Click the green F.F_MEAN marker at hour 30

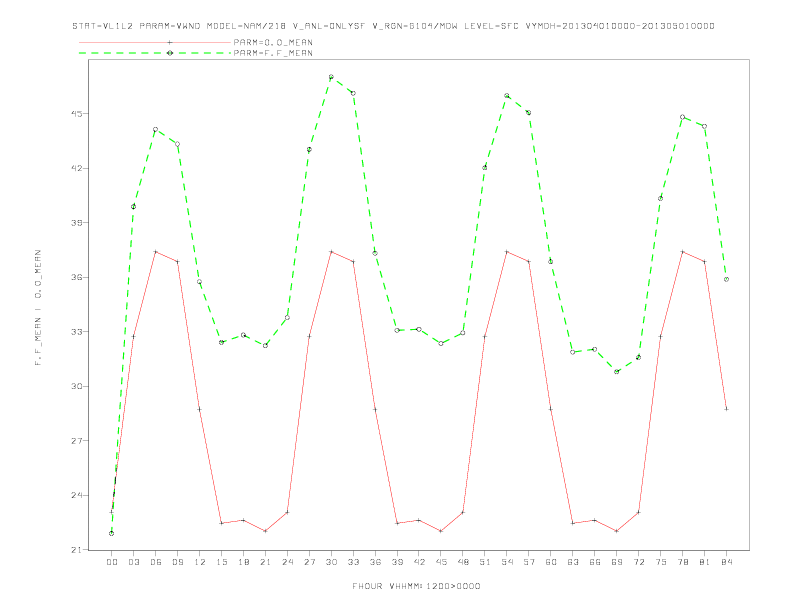tap(331, 77)
